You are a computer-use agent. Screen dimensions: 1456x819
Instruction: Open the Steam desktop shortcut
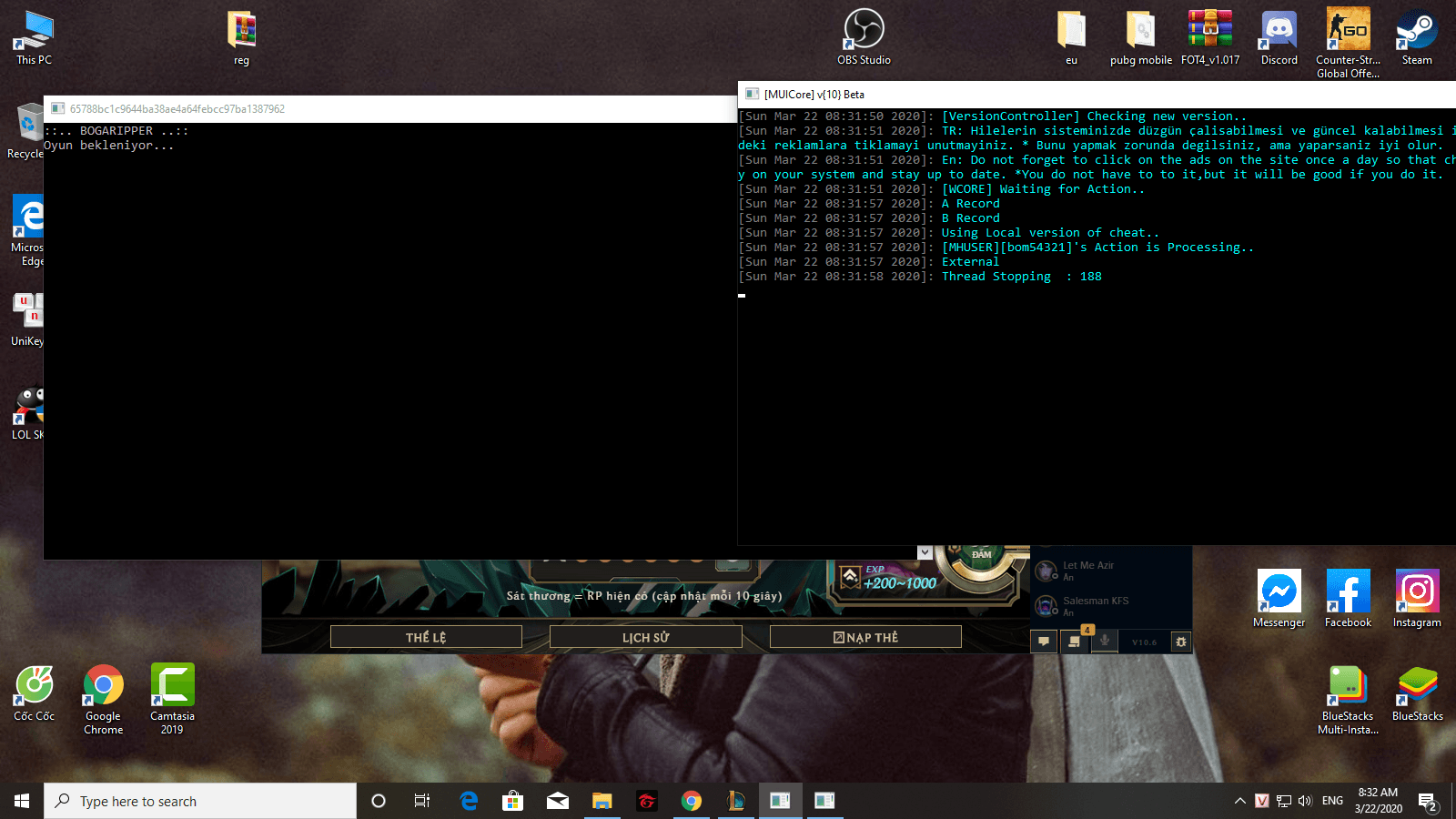[1417, 38]
